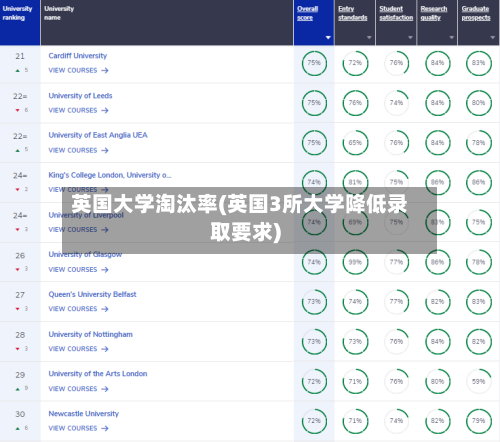
Task: View courses for Cardiff University
Action: [78, 70]
